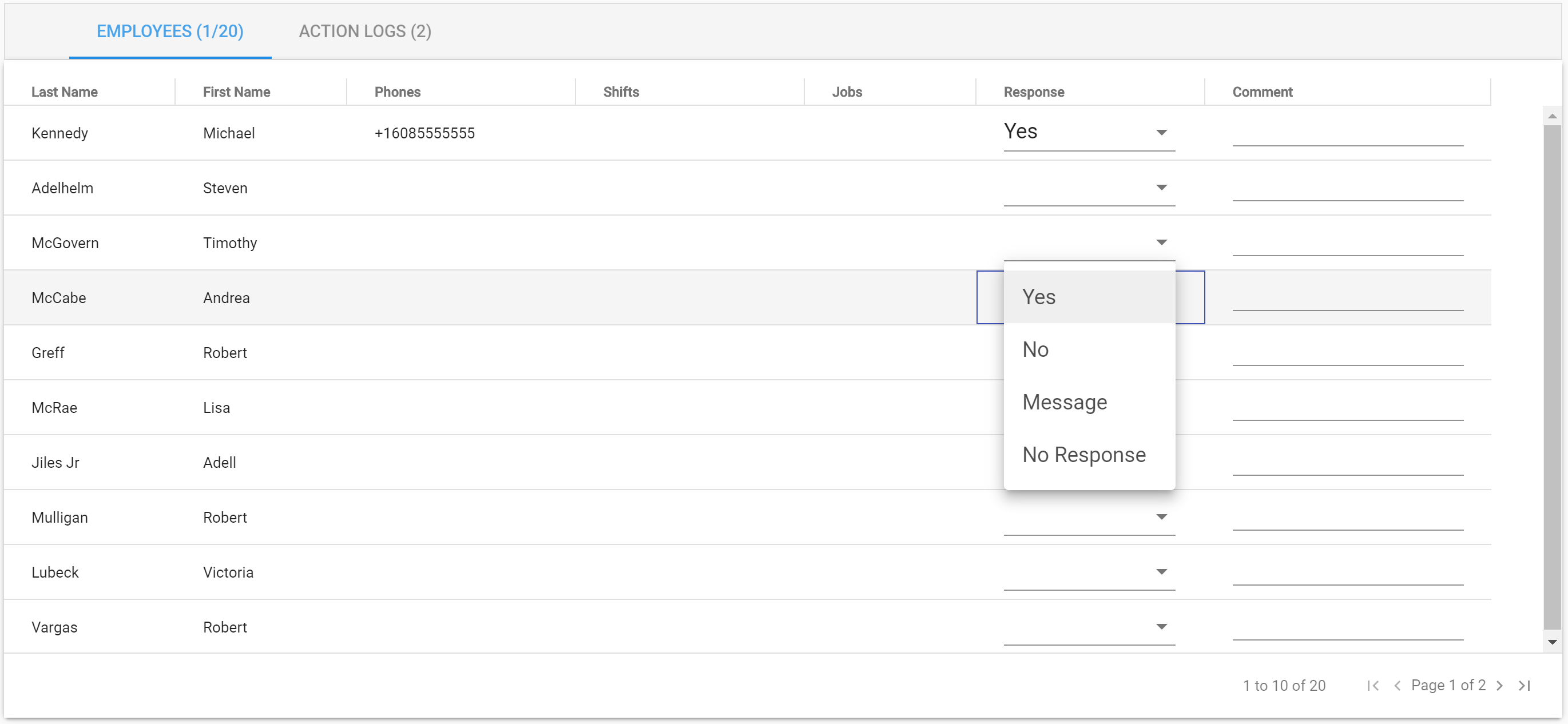Sort by the First Name column header
The height and width of the screenshot is (724, 1568).
[x=236, y=92]
